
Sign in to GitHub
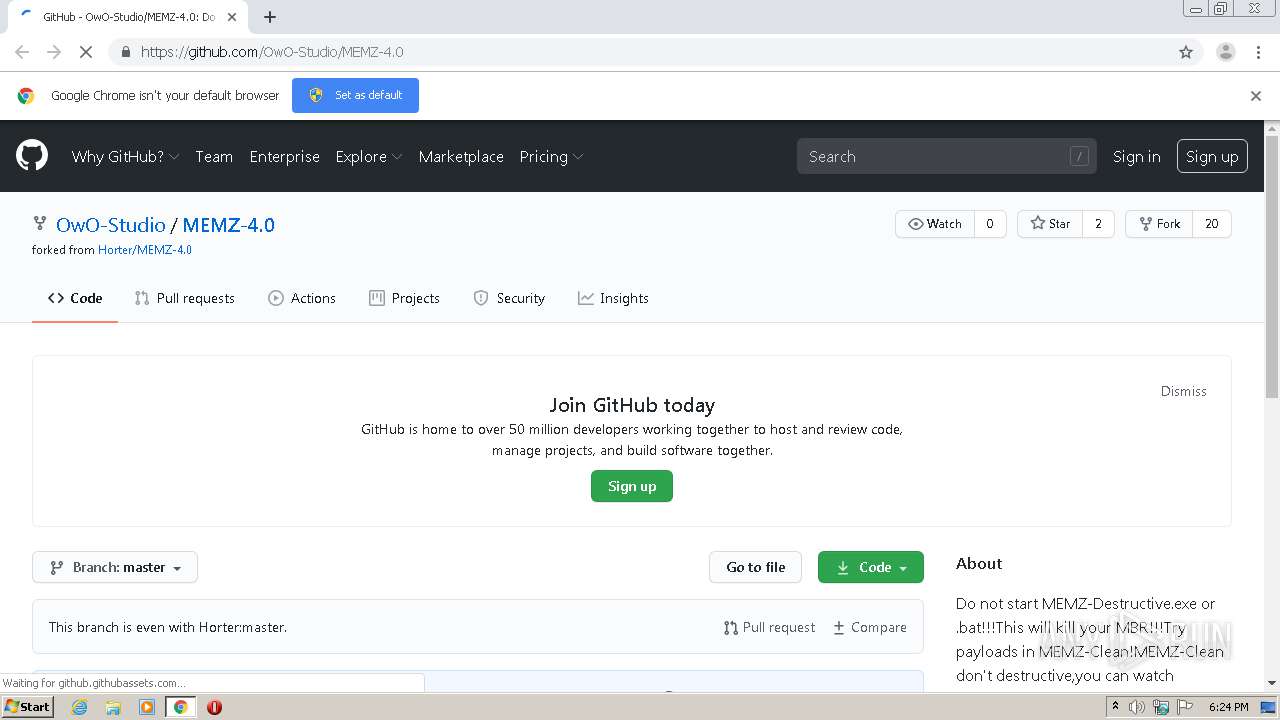pyautogui.click(x=1137, y=156)
